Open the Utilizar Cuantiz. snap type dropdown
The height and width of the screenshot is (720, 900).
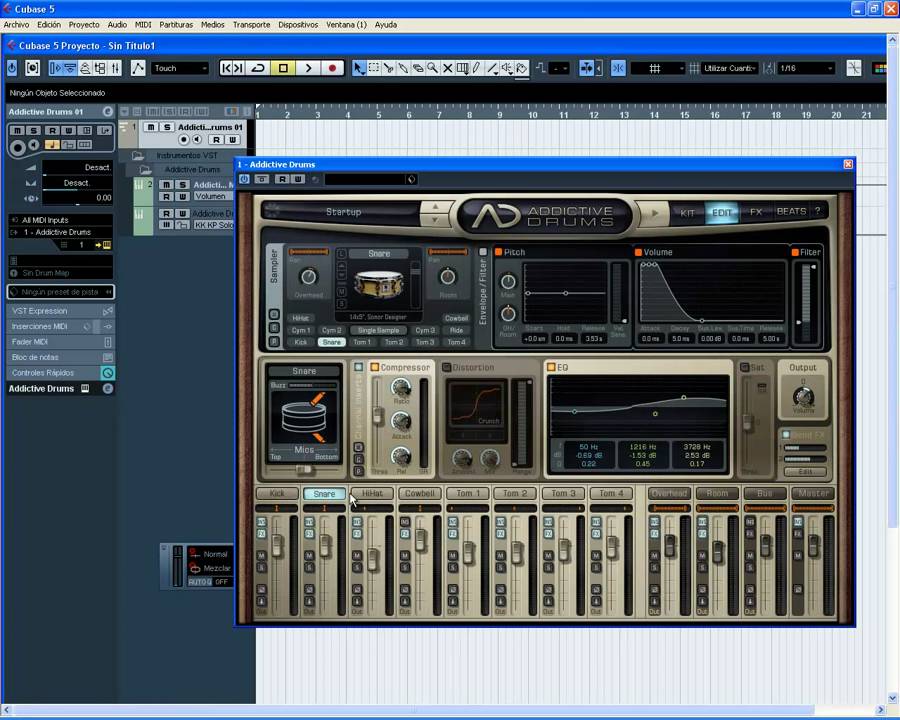730,68
